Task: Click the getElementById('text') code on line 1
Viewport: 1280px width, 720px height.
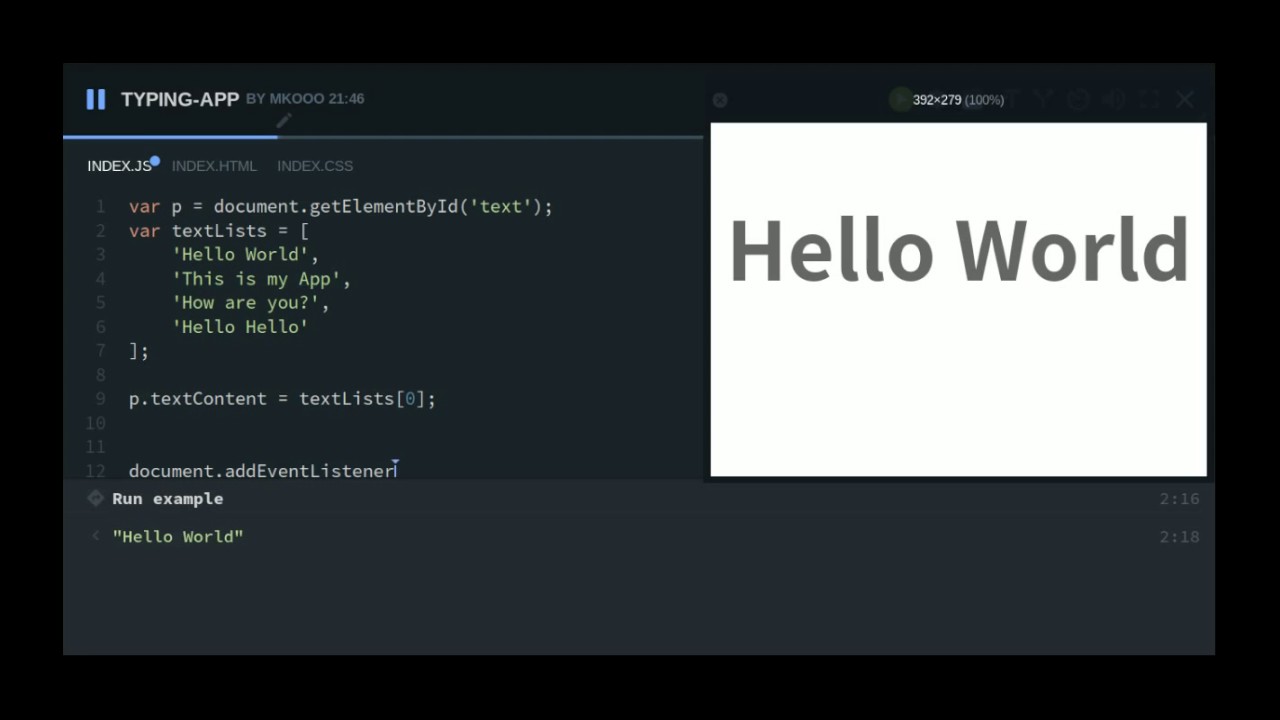Action: [425, 207]
